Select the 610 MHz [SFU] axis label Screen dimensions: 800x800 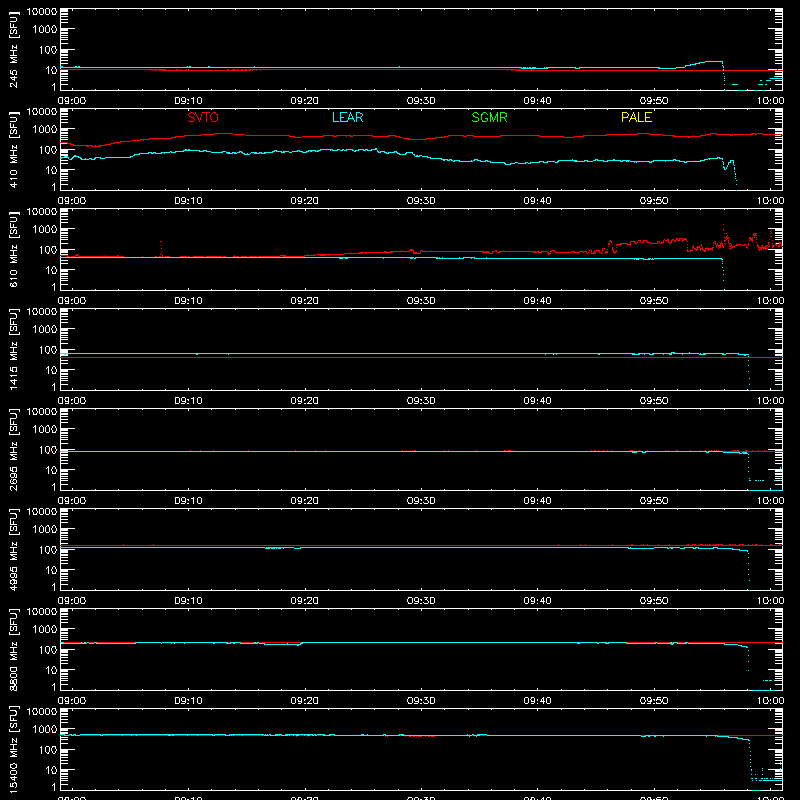click(x=14, y=250)
